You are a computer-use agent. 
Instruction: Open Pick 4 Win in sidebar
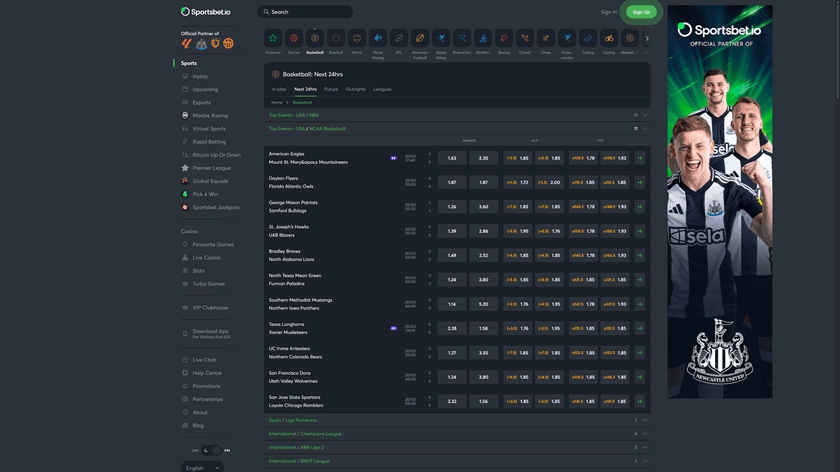(x=205, y=194)
